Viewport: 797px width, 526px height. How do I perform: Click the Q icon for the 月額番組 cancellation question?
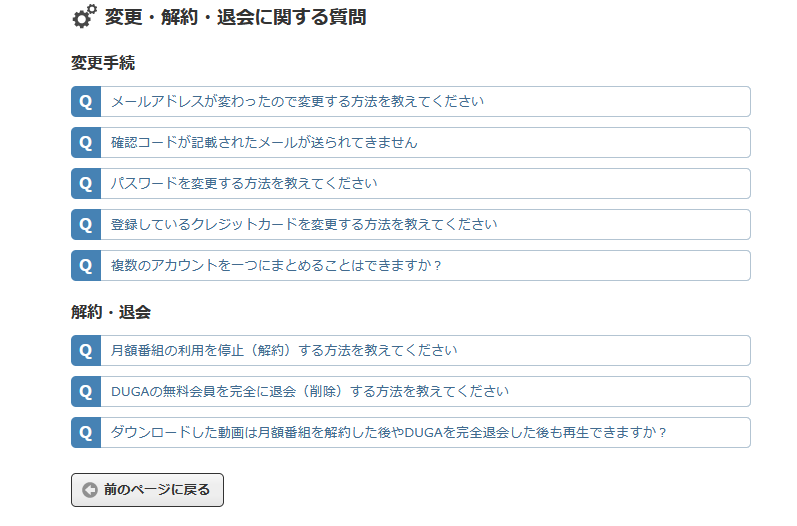[86, 351]
